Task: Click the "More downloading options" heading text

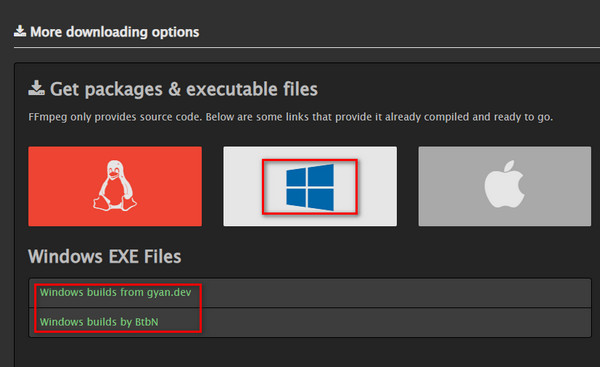Action: pyautogui.click(x=114, y=32)
